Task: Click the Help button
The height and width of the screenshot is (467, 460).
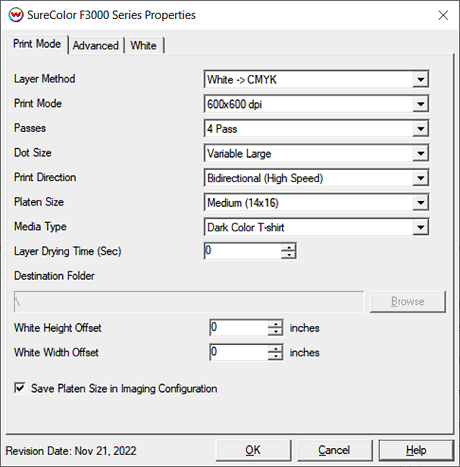Action: pos(416,450)
